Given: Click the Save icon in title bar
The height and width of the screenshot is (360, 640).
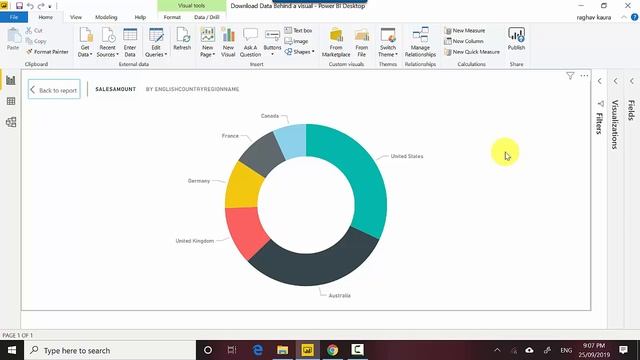Looking at the screenshot, I should pos(19,6).
